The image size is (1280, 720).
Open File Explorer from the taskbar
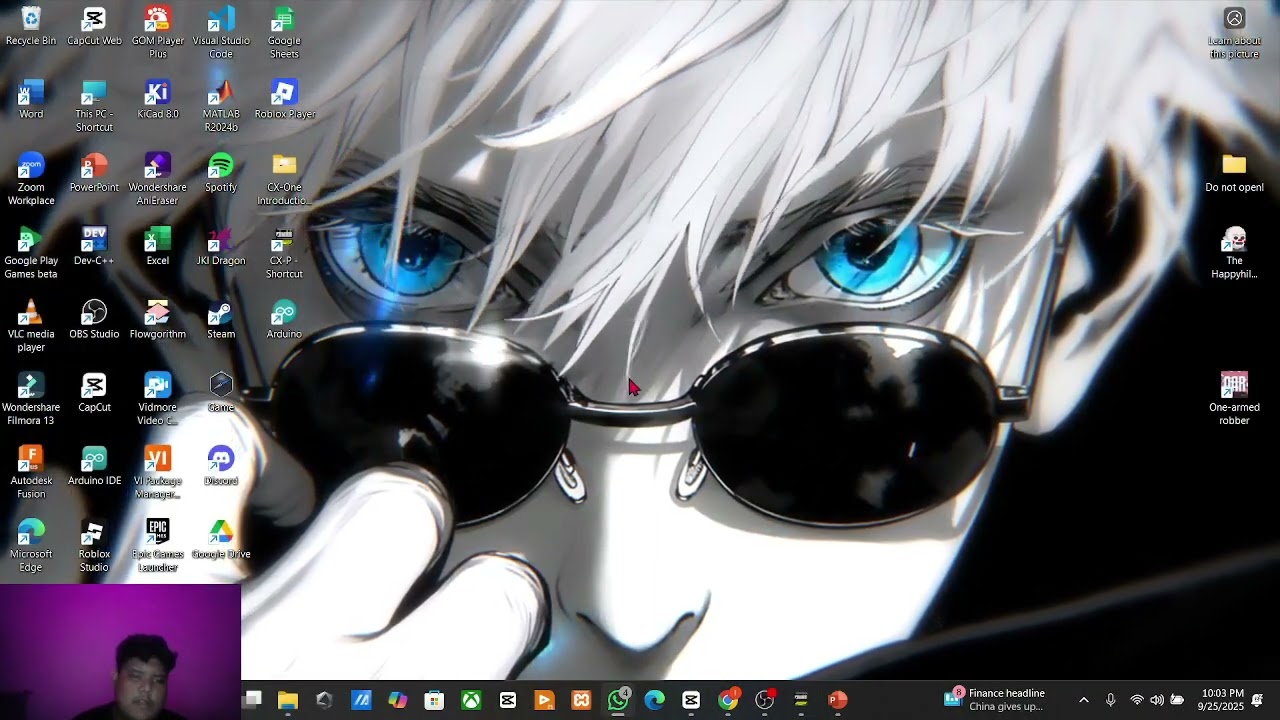tap(288, 700)
